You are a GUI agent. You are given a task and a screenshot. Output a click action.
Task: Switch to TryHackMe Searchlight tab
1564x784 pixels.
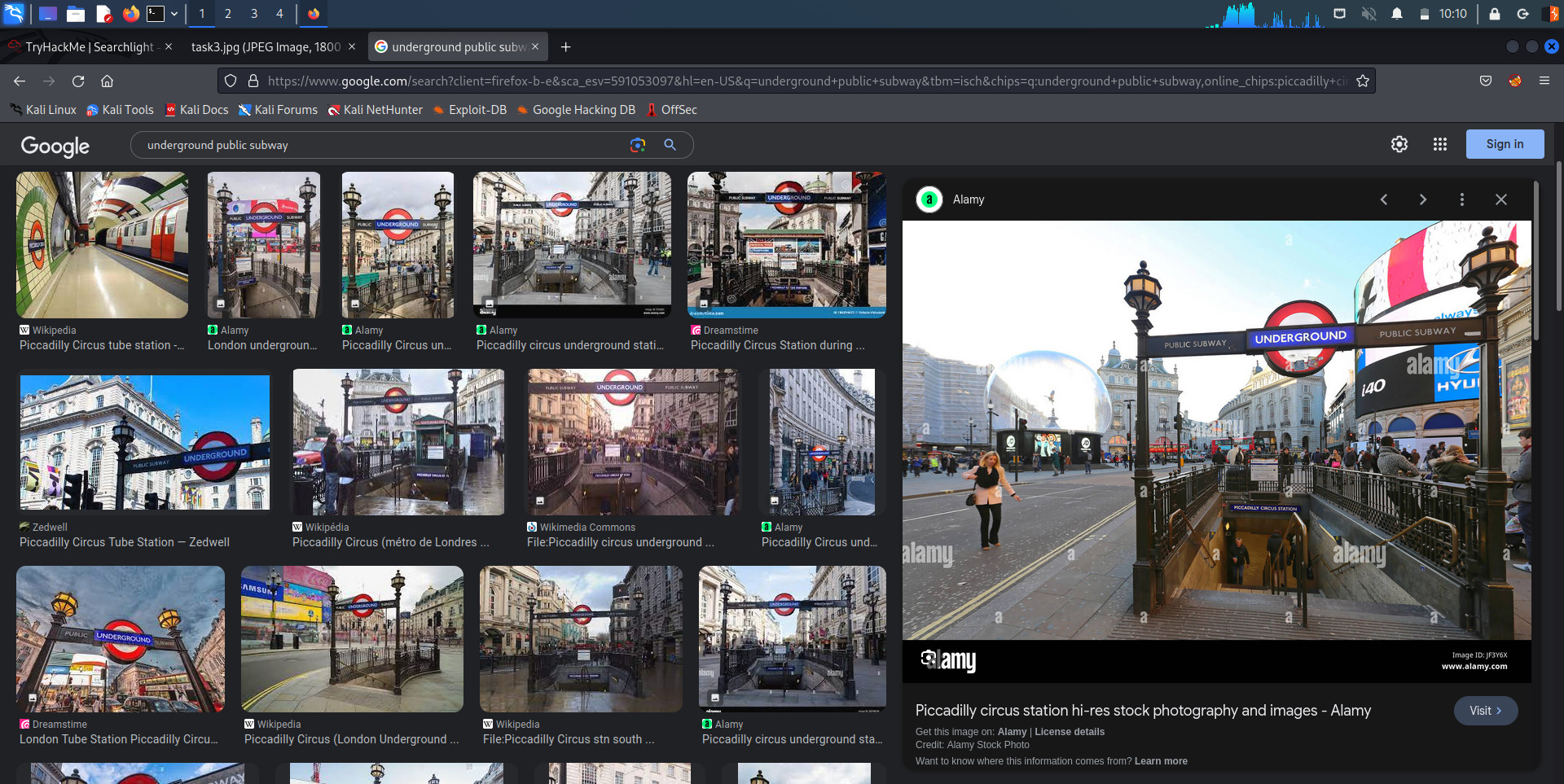[89, 47]
